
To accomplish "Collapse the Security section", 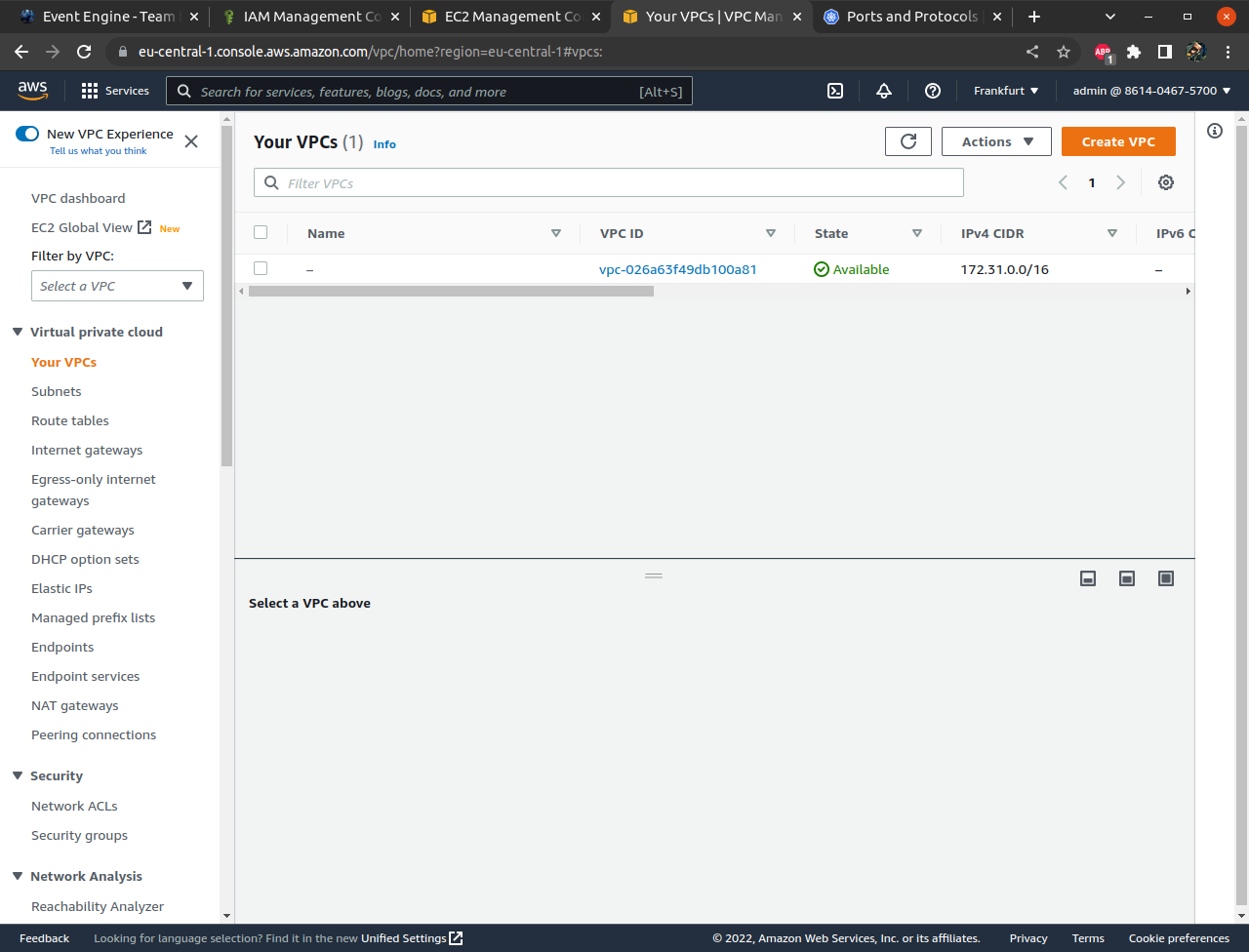I will [18, 775].
